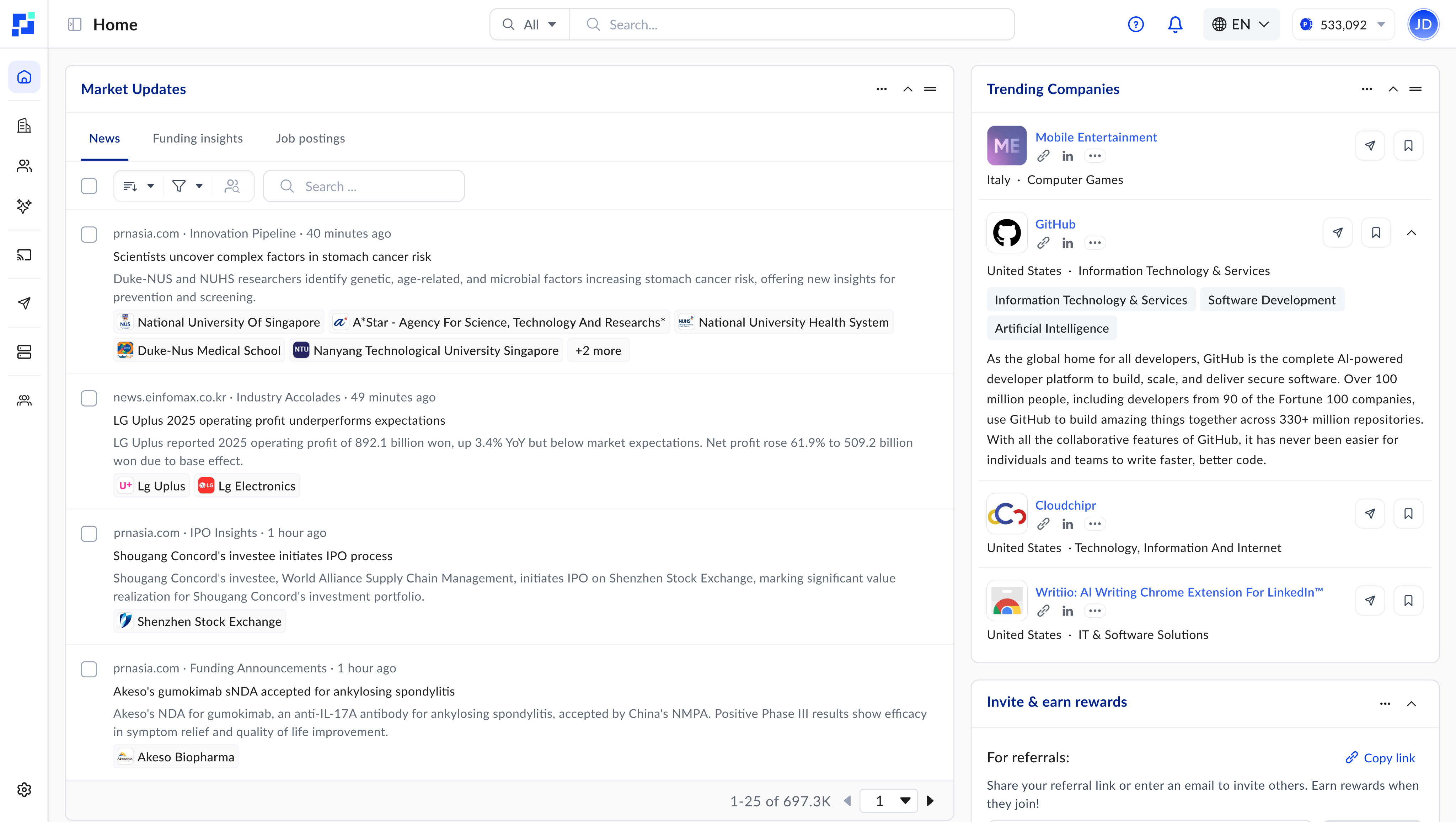Bookmark the Cloudchipr company
1456x822 pixels.
[1408, 514]
